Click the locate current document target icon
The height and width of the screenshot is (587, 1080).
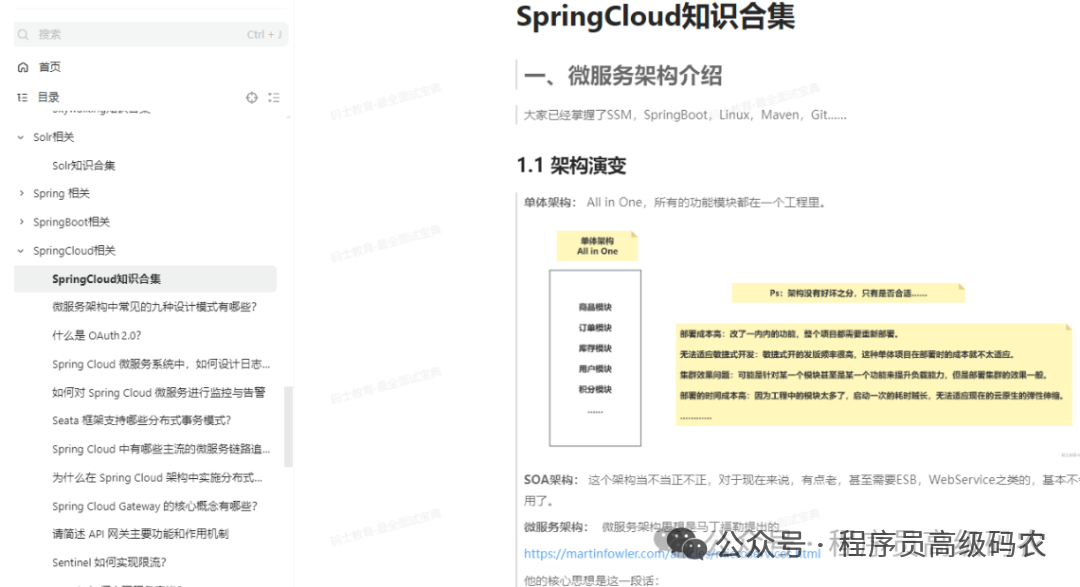[252, 98]
